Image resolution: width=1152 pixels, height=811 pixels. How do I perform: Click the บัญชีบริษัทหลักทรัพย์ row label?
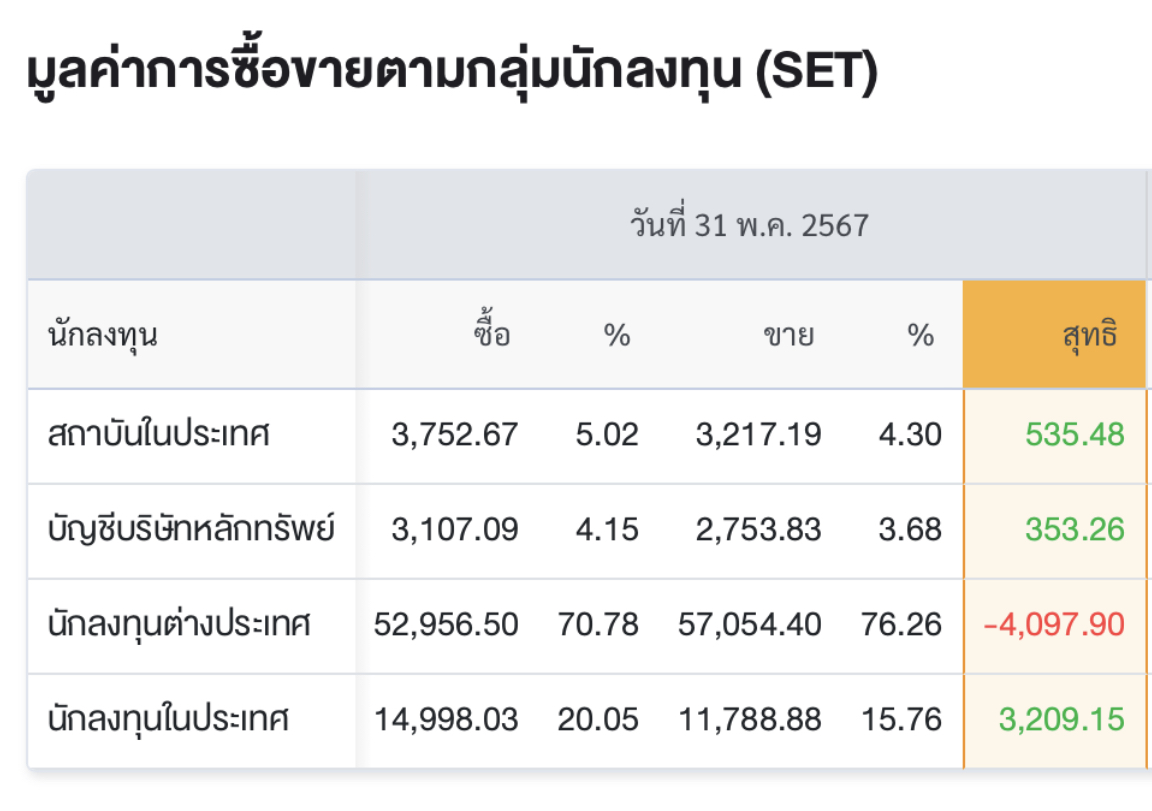[x=191, y=528]
